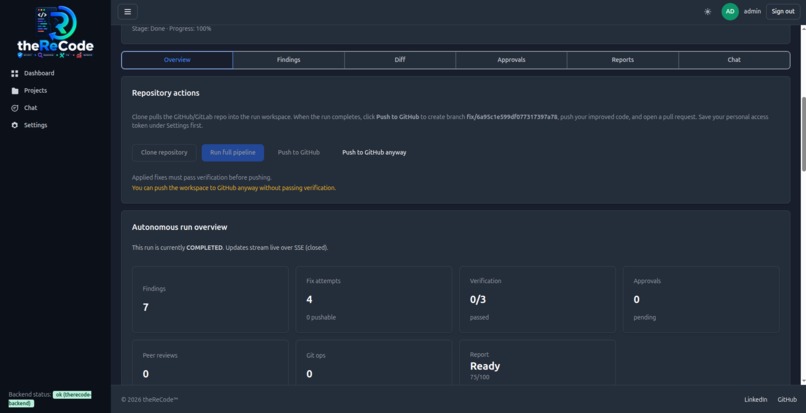This screenshot has width=806, height=413.
Task: Click the admin username label
Action: click(752, 11)
